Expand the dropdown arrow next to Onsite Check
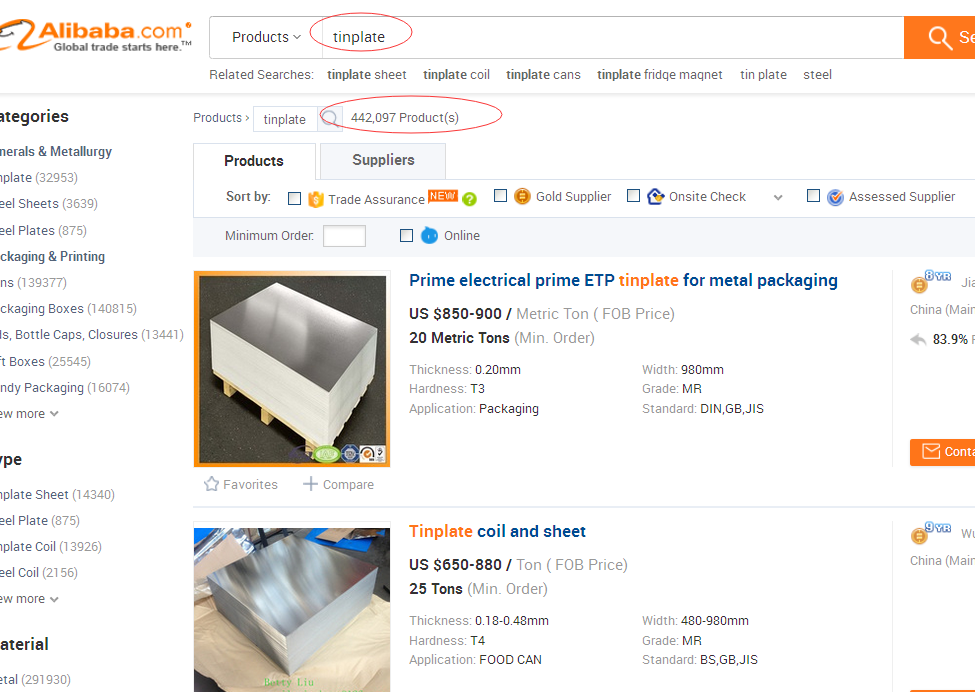This screenshot has height=692, width=975. 778,198
